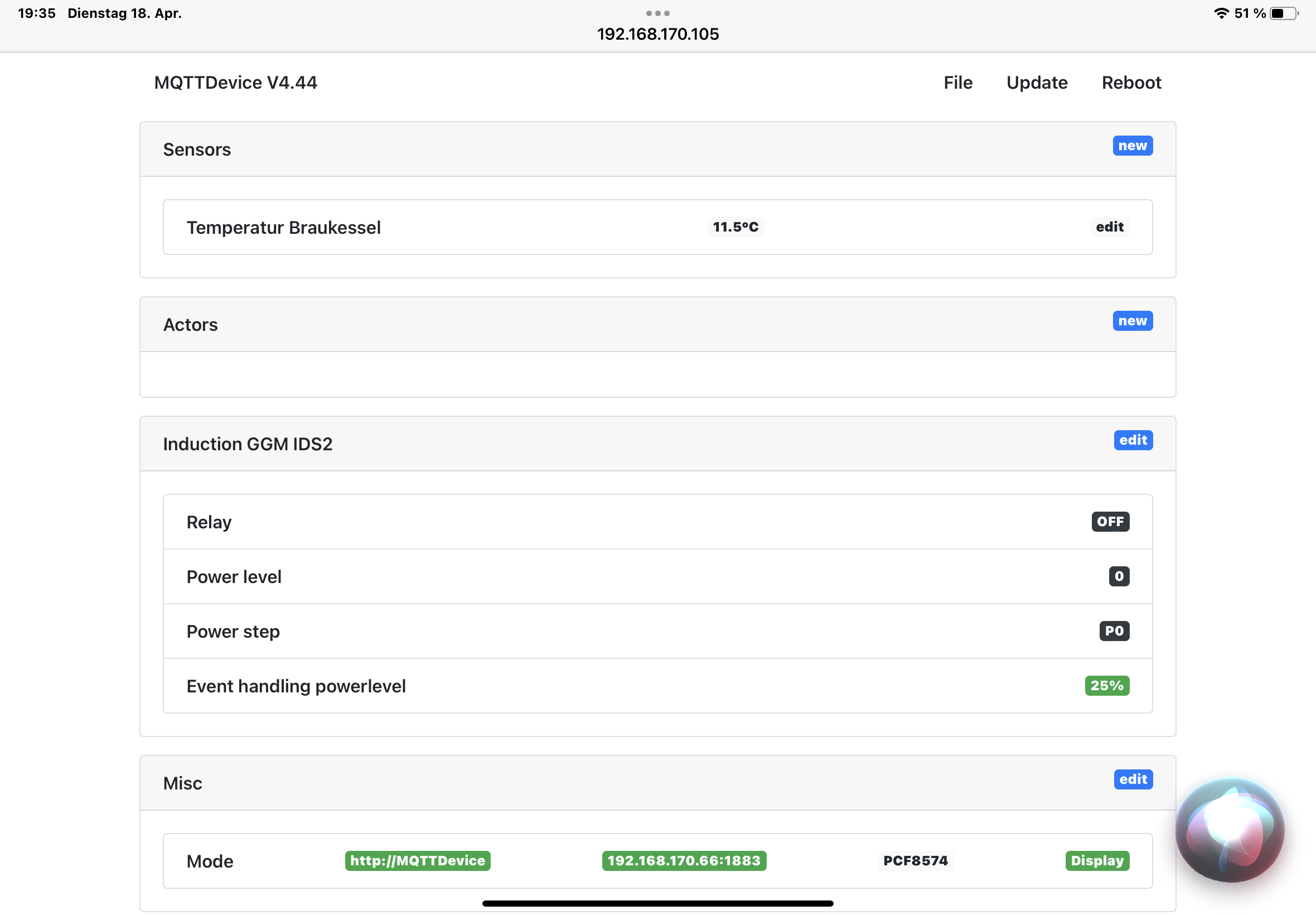Tap the battery status icon

1283,13
